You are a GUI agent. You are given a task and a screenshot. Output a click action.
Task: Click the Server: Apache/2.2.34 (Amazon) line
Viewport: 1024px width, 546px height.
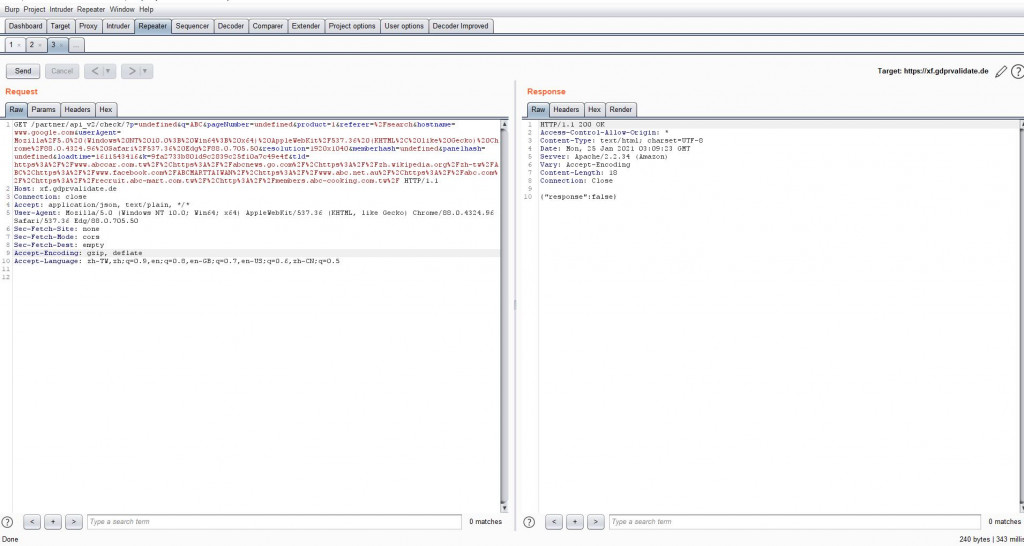604,156
